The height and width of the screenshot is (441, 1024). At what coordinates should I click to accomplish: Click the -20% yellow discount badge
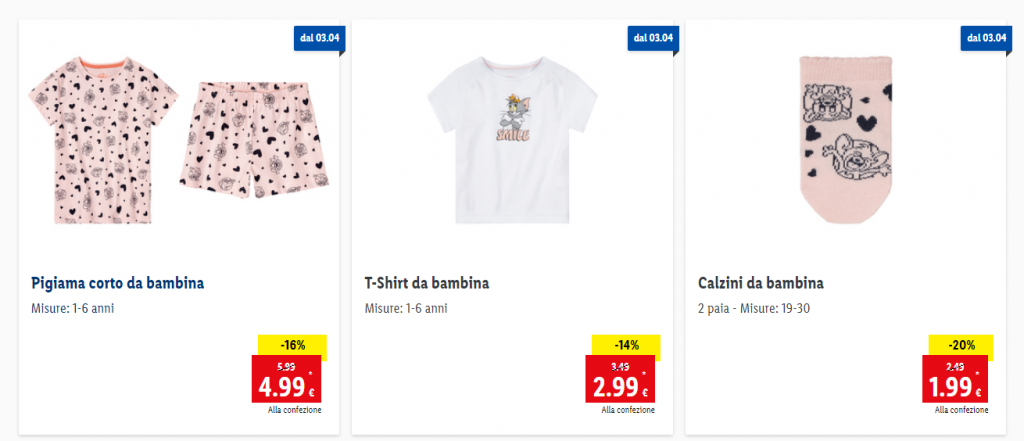(x=960, y=344)
